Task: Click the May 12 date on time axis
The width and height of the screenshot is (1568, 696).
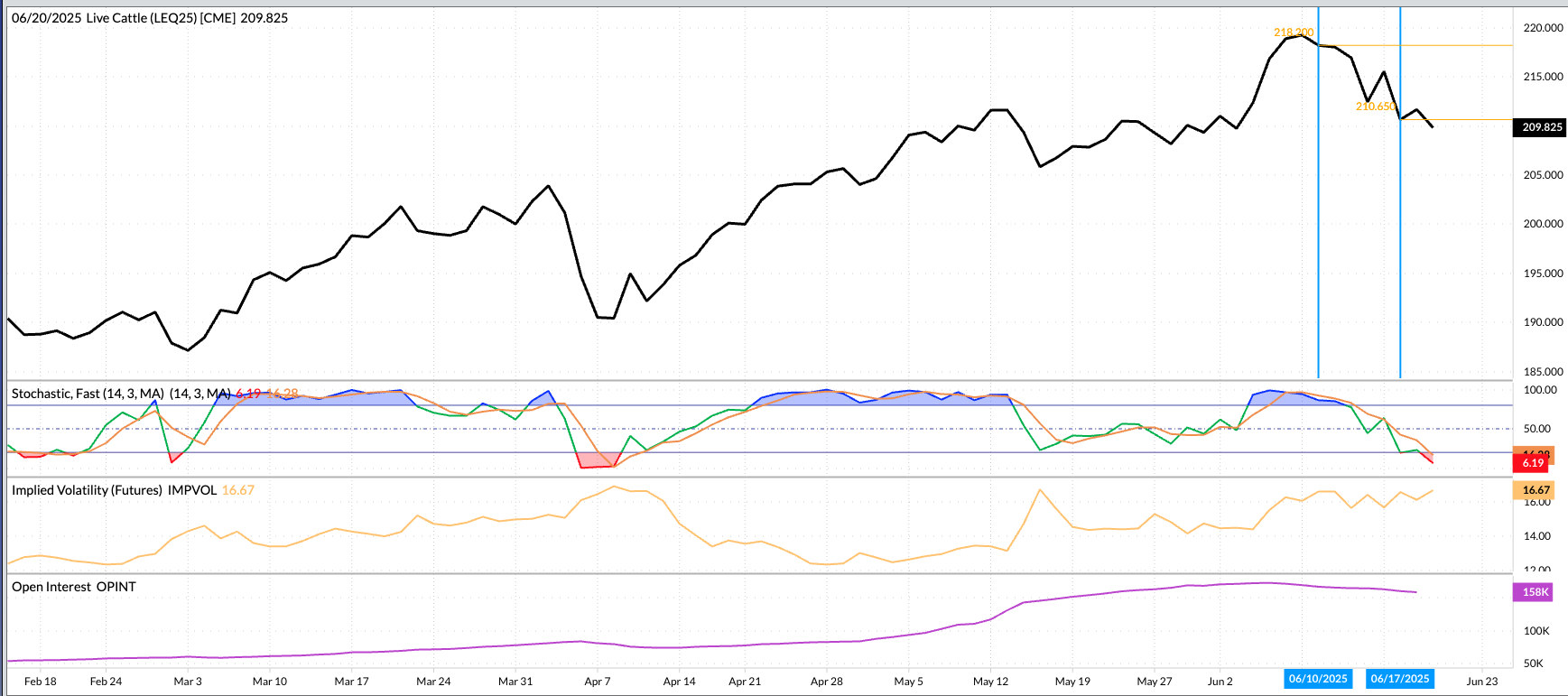Action: [990, 682]
